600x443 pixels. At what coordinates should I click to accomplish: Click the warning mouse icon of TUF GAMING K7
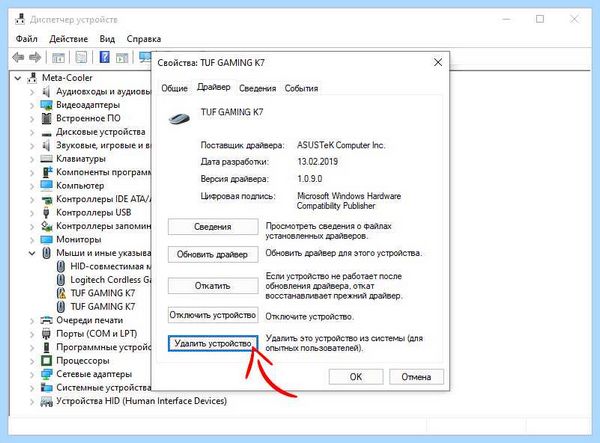tap(61, 293)
